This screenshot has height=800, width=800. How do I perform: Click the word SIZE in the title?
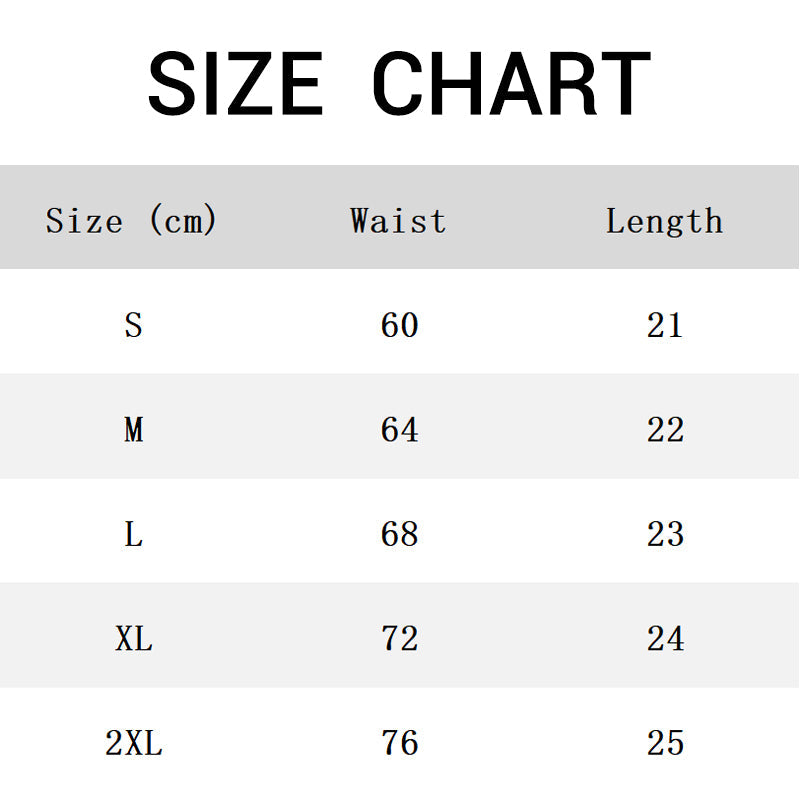[235, 86]
